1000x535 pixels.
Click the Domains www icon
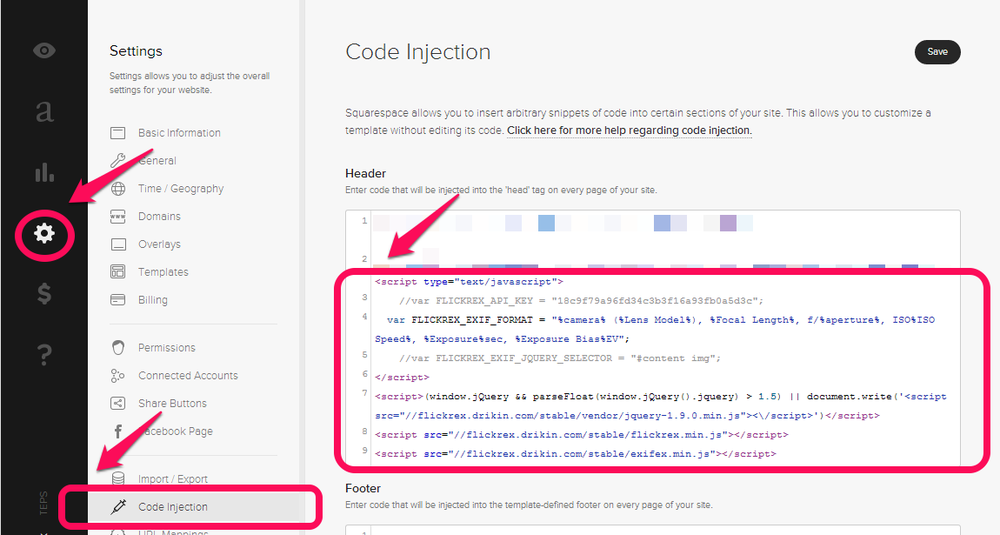[117, 216]
